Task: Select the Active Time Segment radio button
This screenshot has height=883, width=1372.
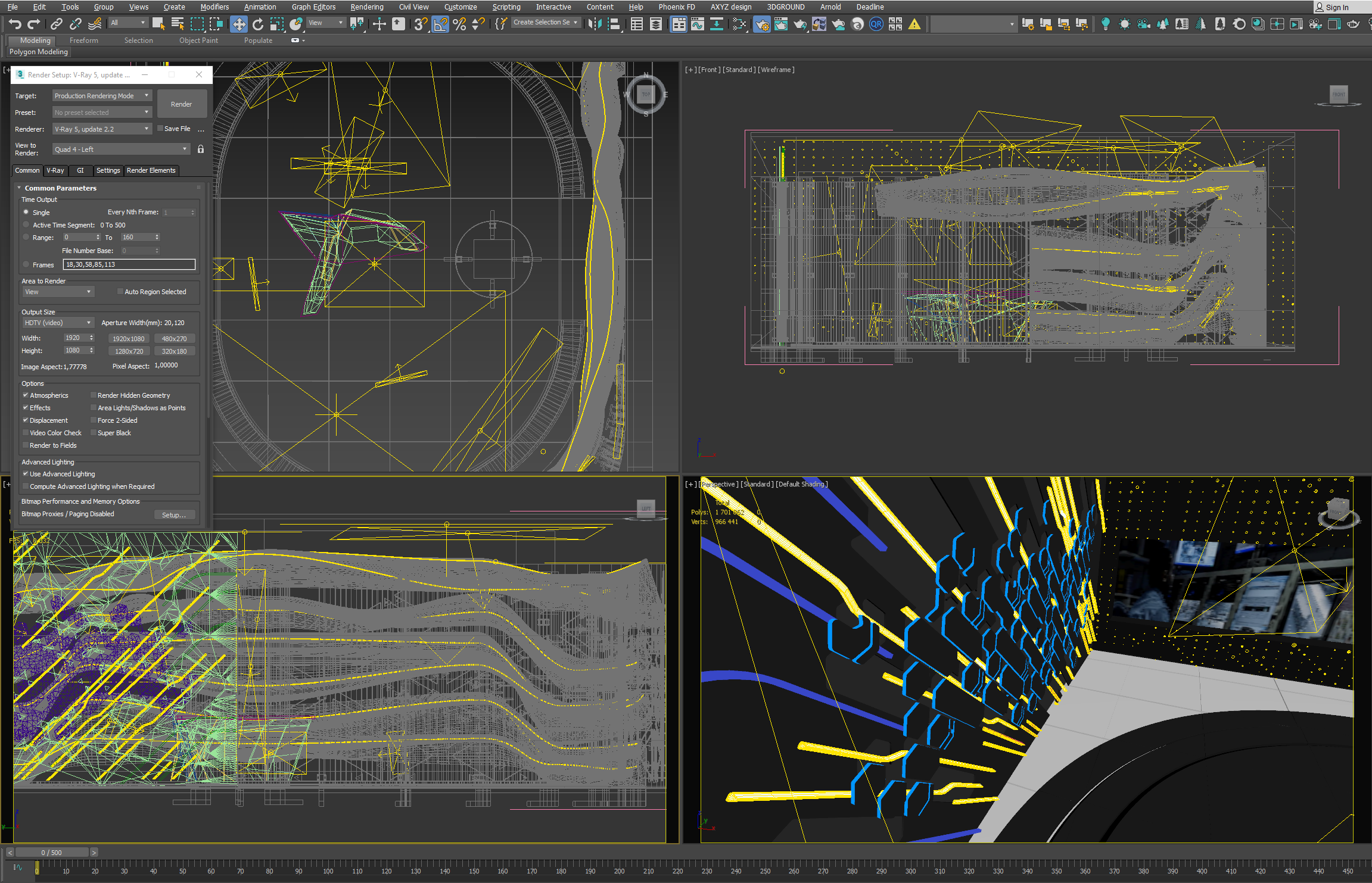Action: (26, 225)
